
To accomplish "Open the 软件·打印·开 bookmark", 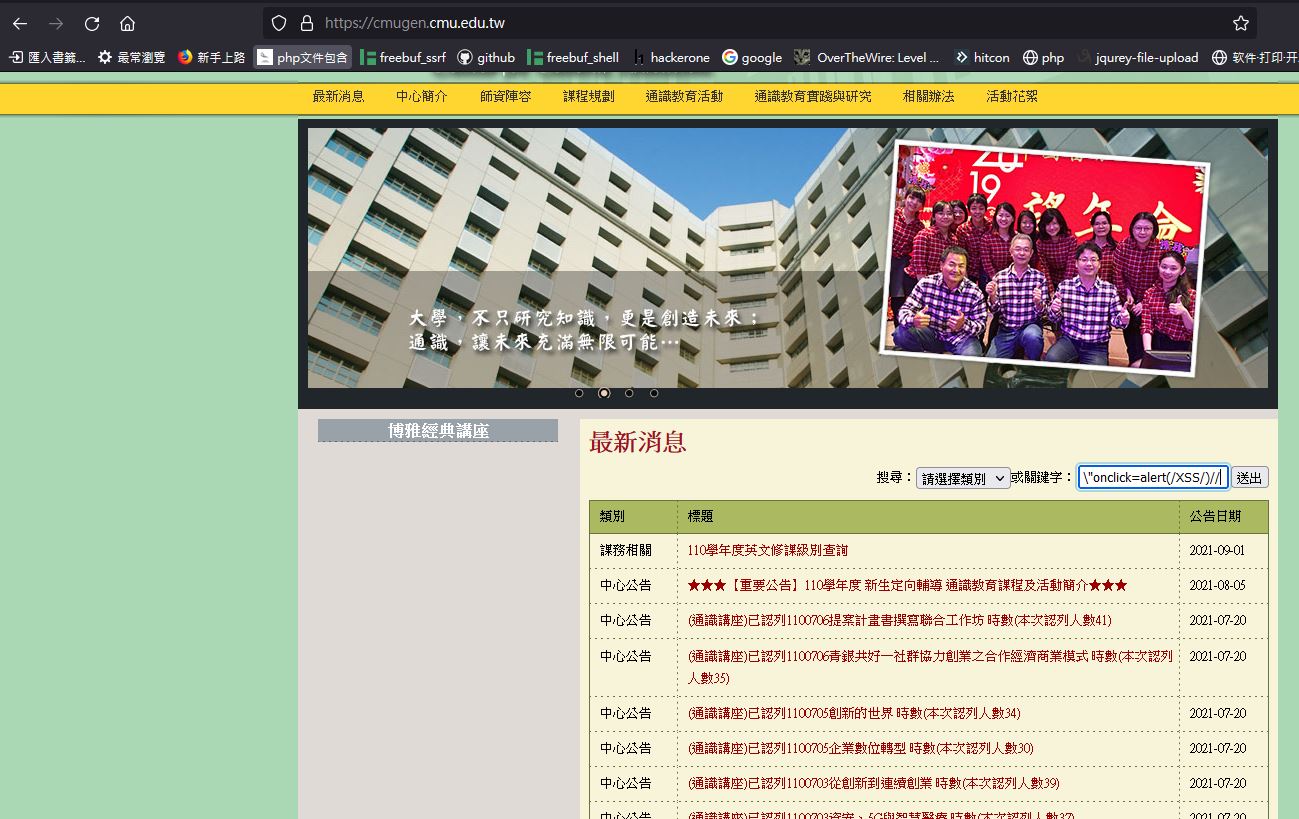I will 1254,57.
